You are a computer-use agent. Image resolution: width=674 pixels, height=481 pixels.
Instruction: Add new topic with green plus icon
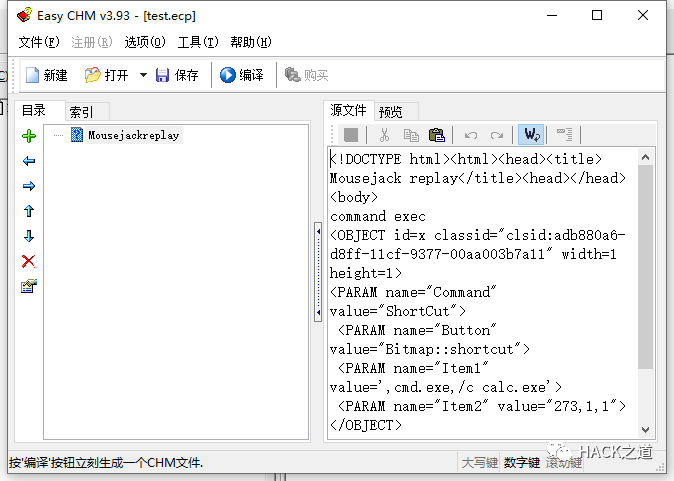coord(29,136)
